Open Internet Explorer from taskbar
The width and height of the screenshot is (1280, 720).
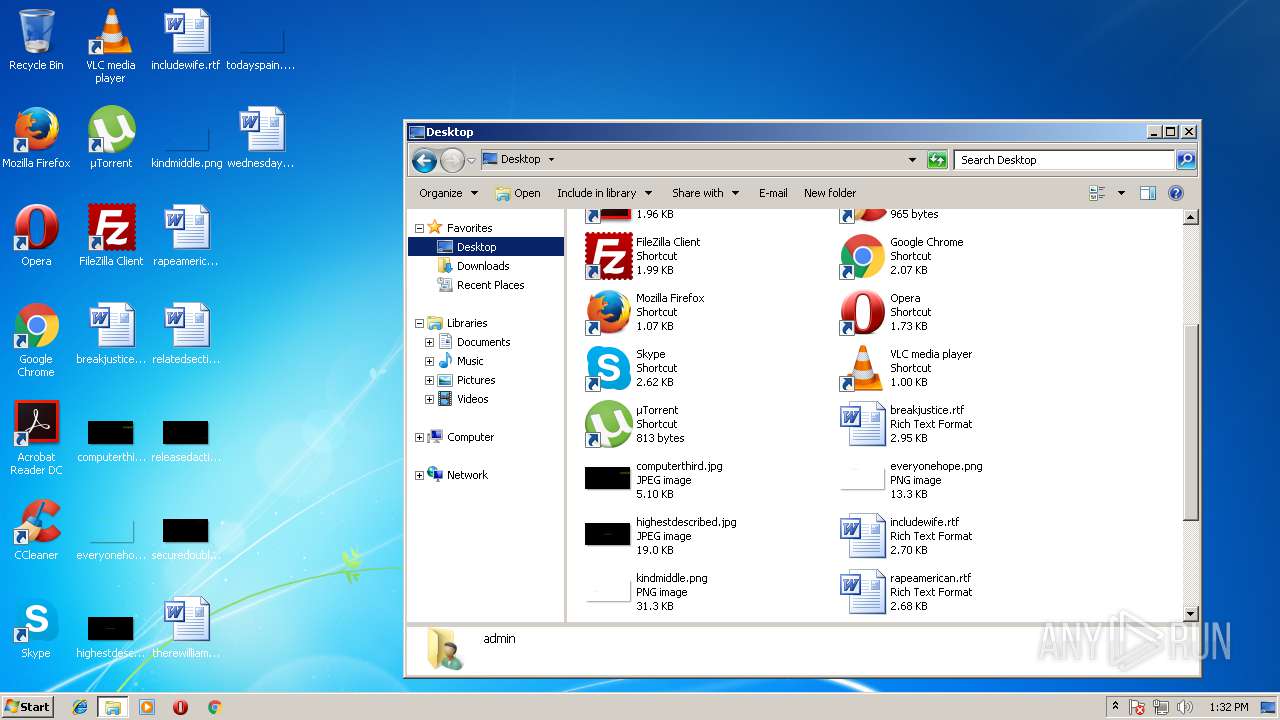[x=81, y=707]
